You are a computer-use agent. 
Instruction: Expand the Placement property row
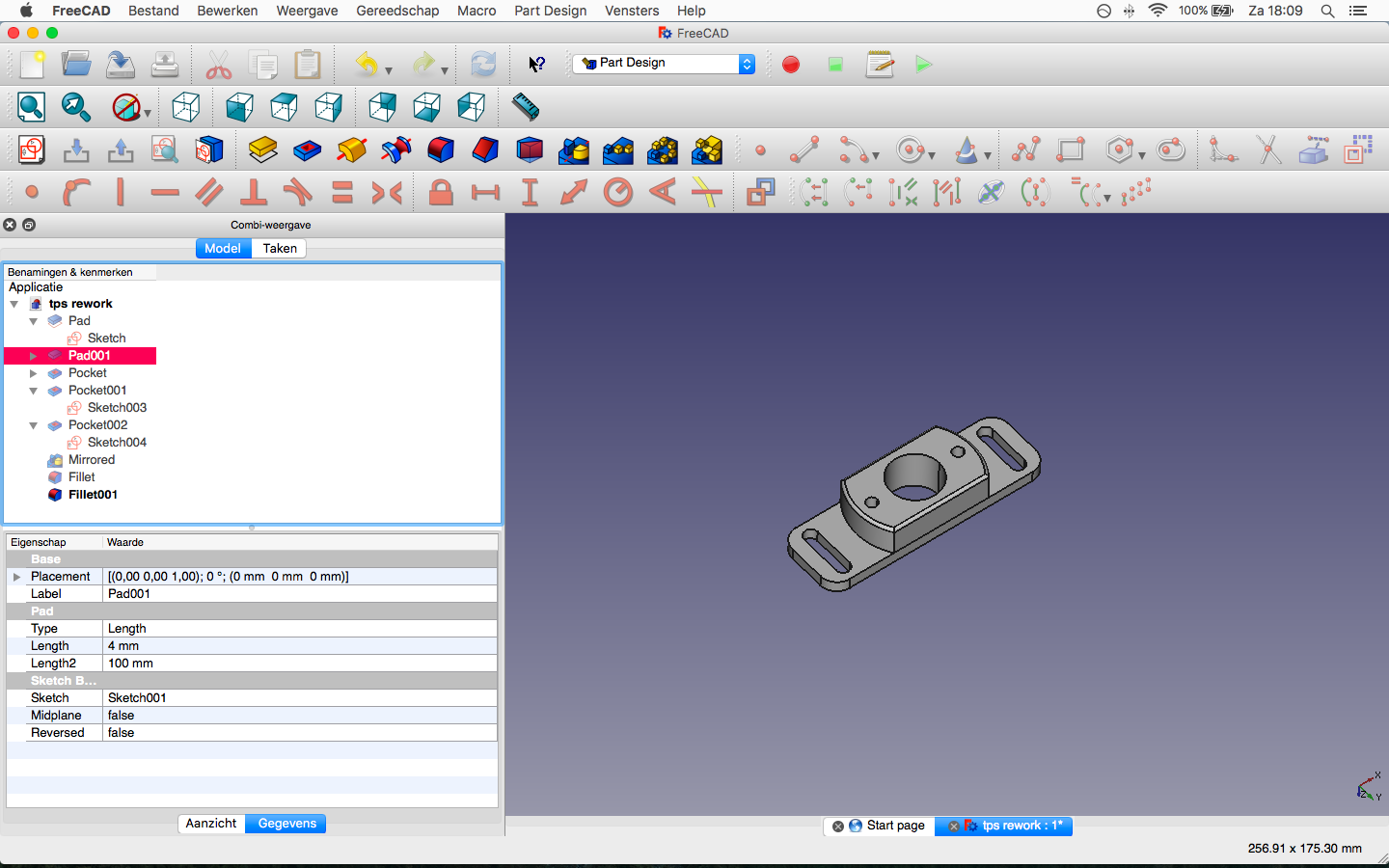tap(16, 577)
